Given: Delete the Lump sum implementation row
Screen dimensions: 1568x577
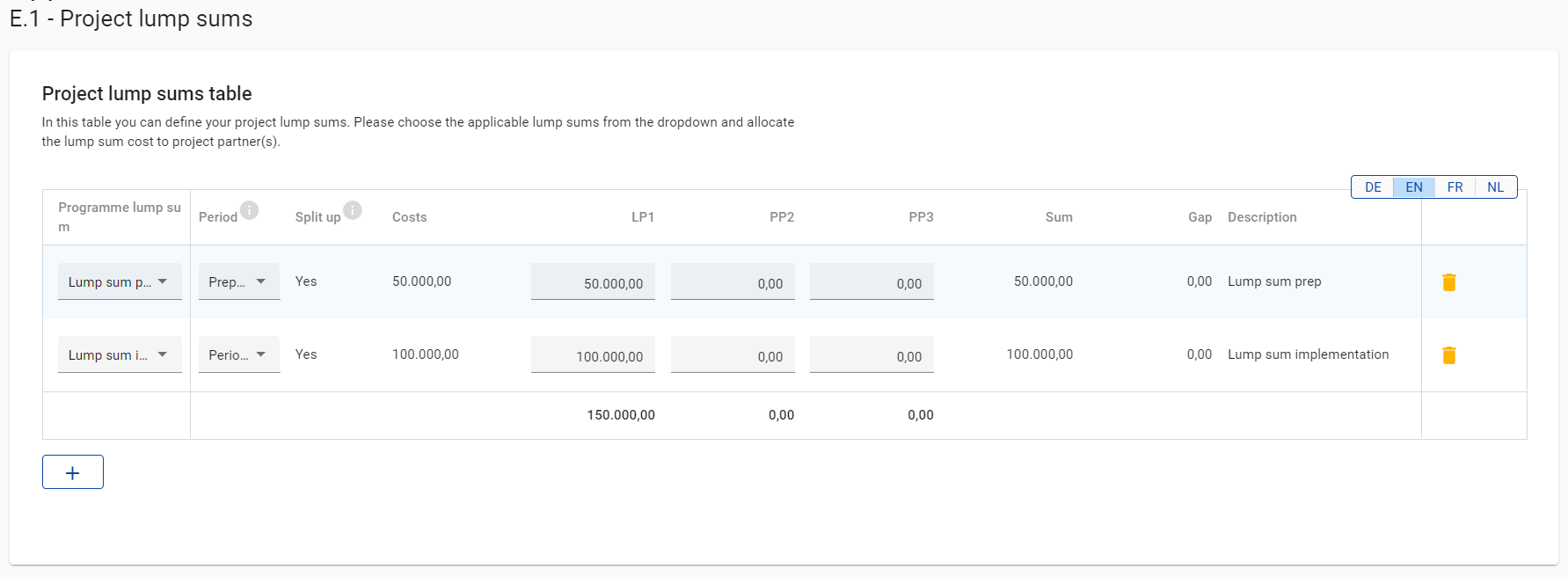Looking at the screenshot, I should coord(1448,355).
